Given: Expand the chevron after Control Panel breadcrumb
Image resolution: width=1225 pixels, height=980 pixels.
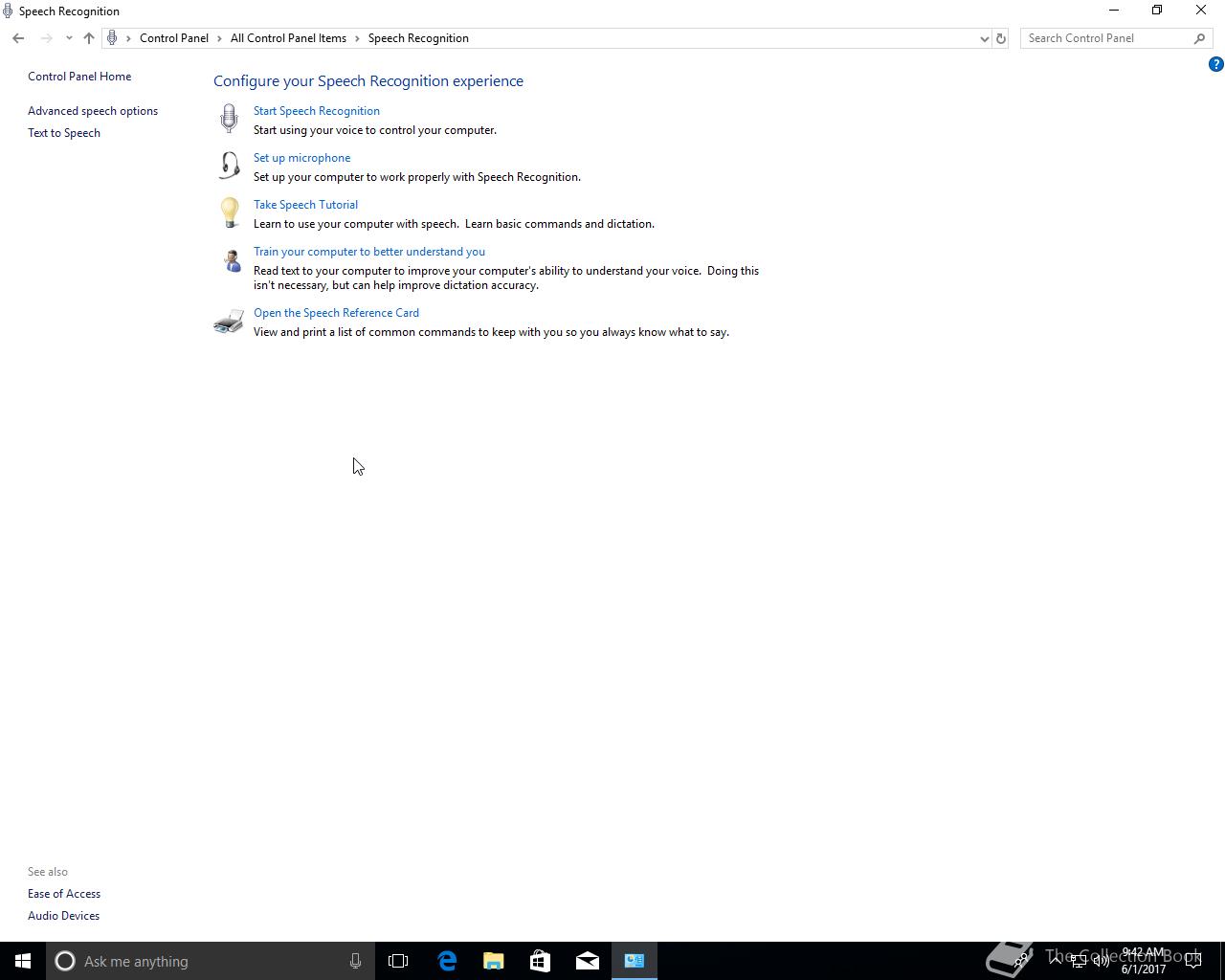Looking at the screenshot, I should click(220, 38).
